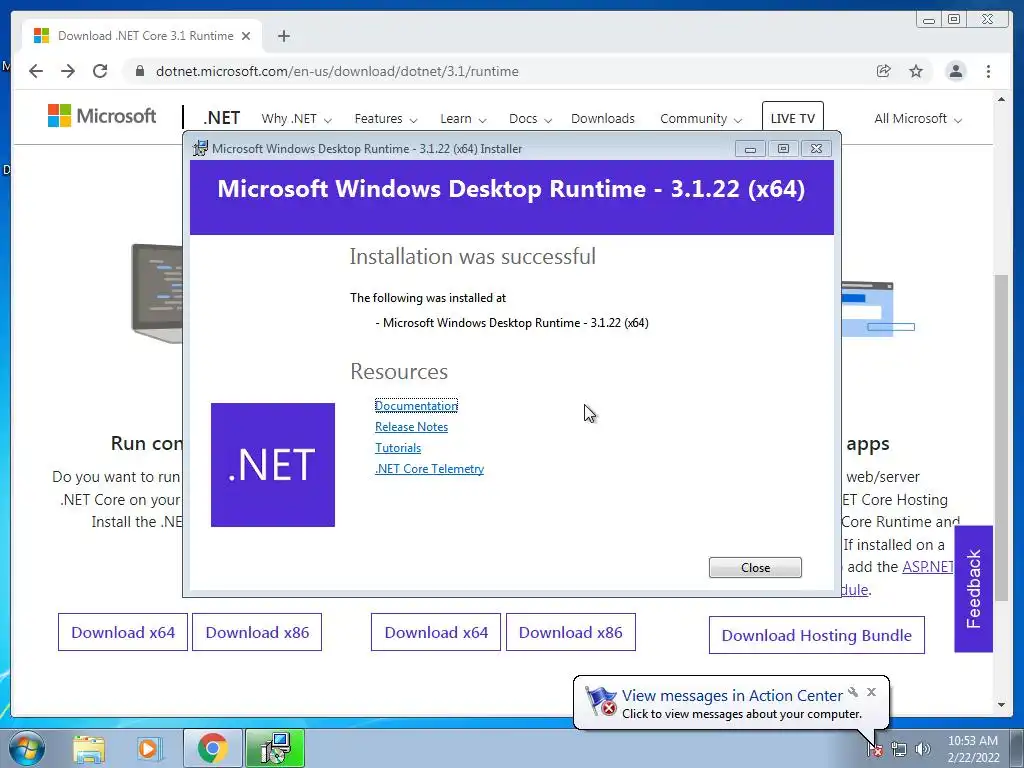
Task: Minimize the installer window
Action: coord(750,149)
